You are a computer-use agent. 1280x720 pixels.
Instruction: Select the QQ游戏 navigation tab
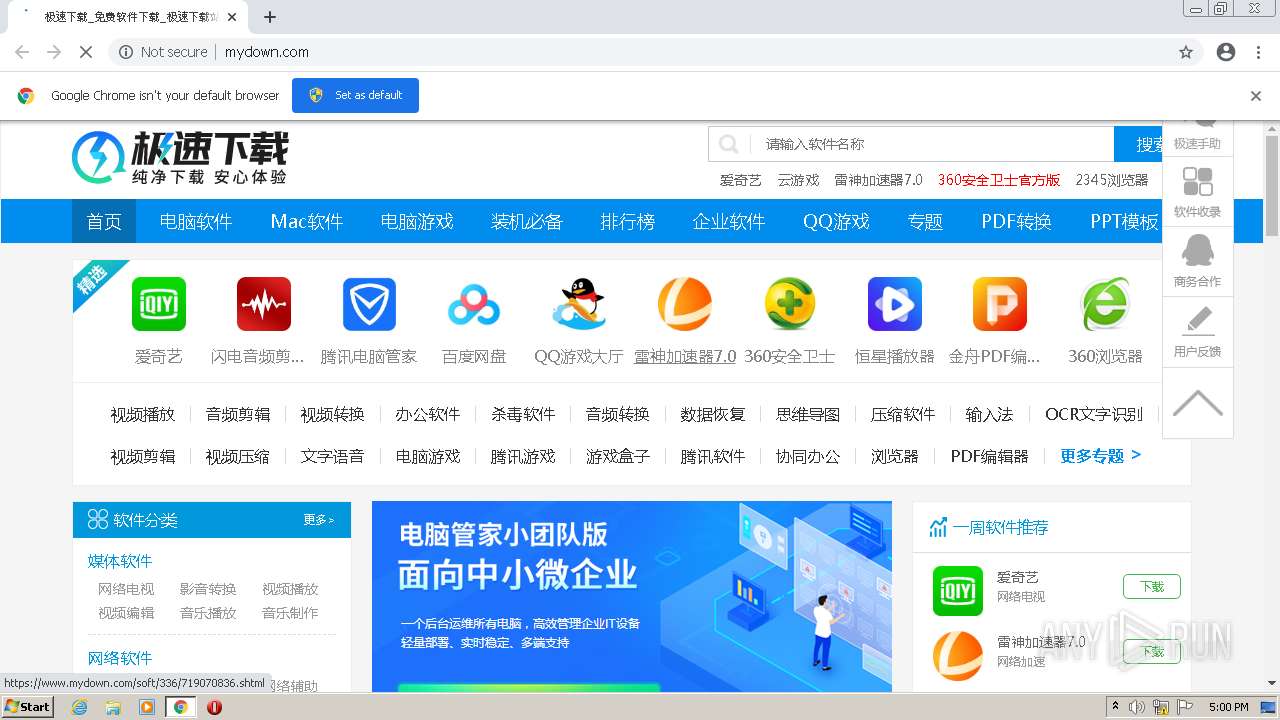(836, 221)
